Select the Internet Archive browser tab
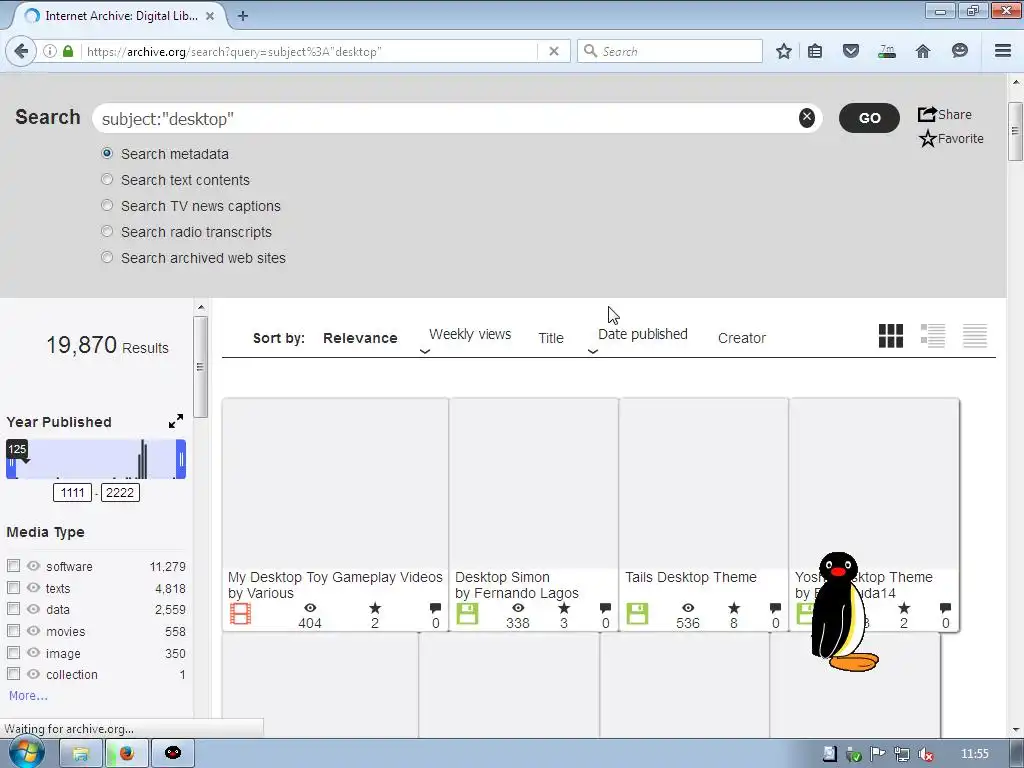Image resolution: width=1024 pixels, height=768 pixels. (121, 16)
